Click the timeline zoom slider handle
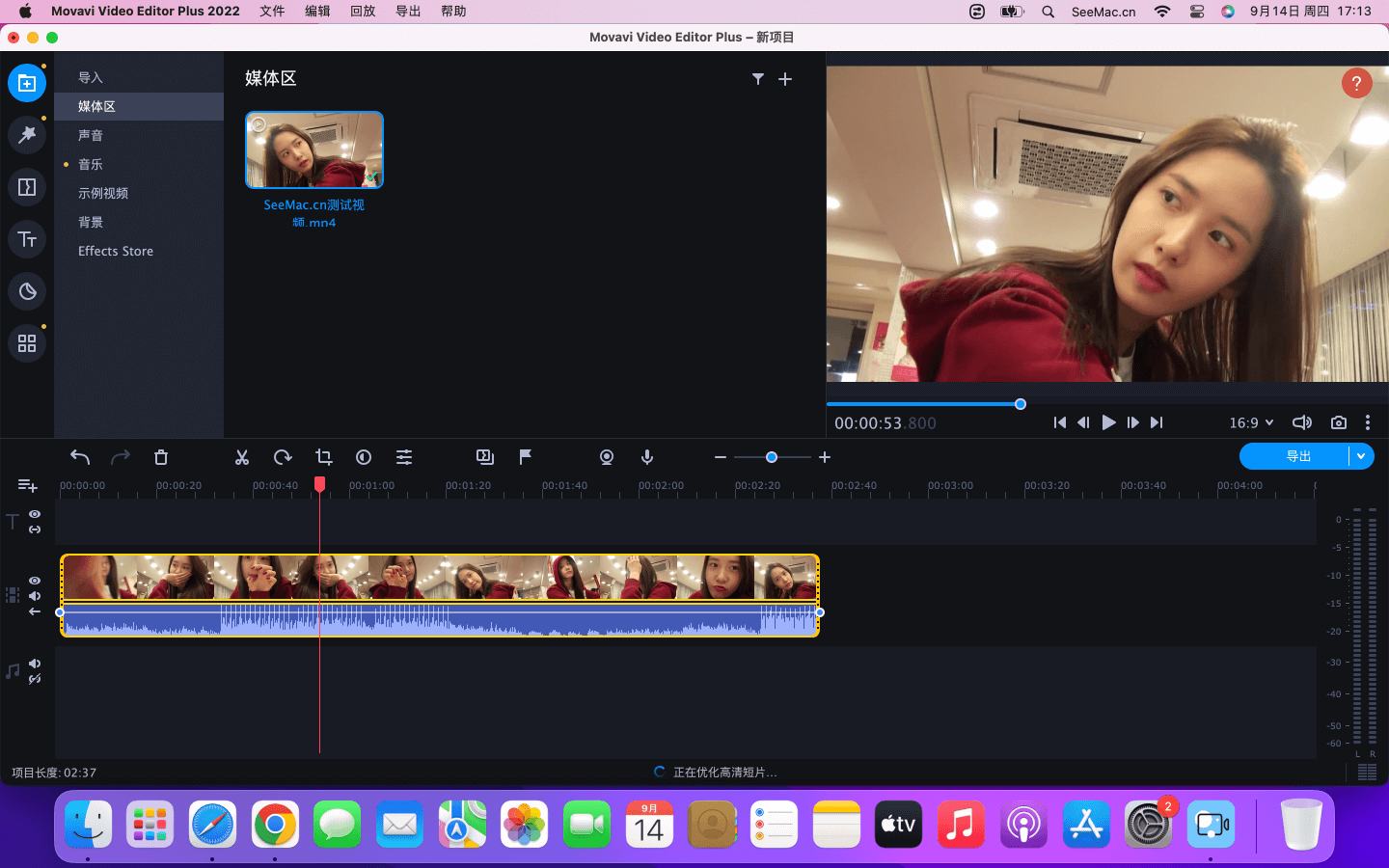Image resolution: width=1389 pixels, height=868 pixels. pos(772,457)
